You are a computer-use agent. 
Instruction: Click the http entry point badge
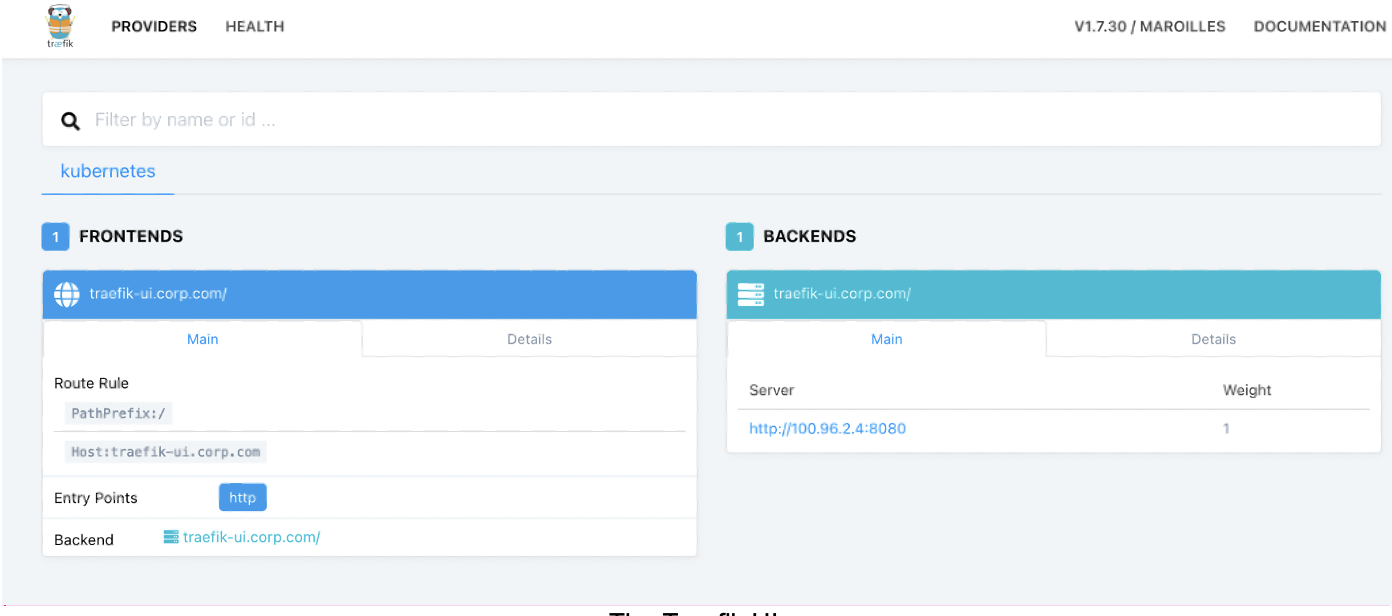(x=243, y=497)
